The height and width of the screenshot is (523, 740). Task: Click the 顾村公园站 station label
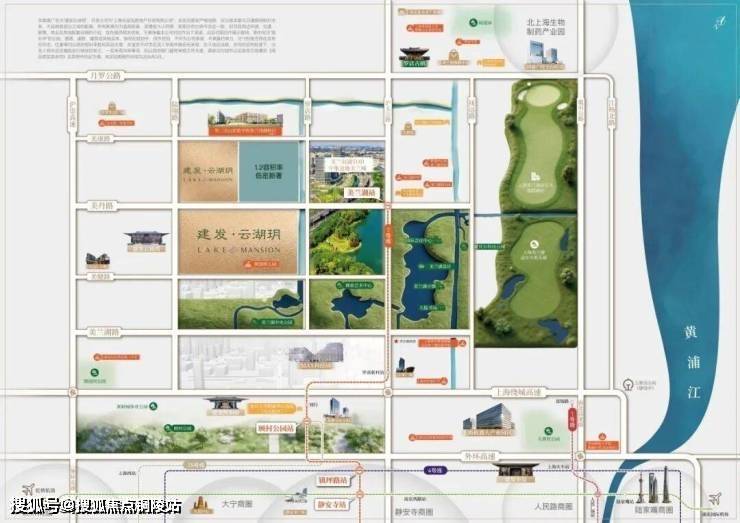[276, 429]
